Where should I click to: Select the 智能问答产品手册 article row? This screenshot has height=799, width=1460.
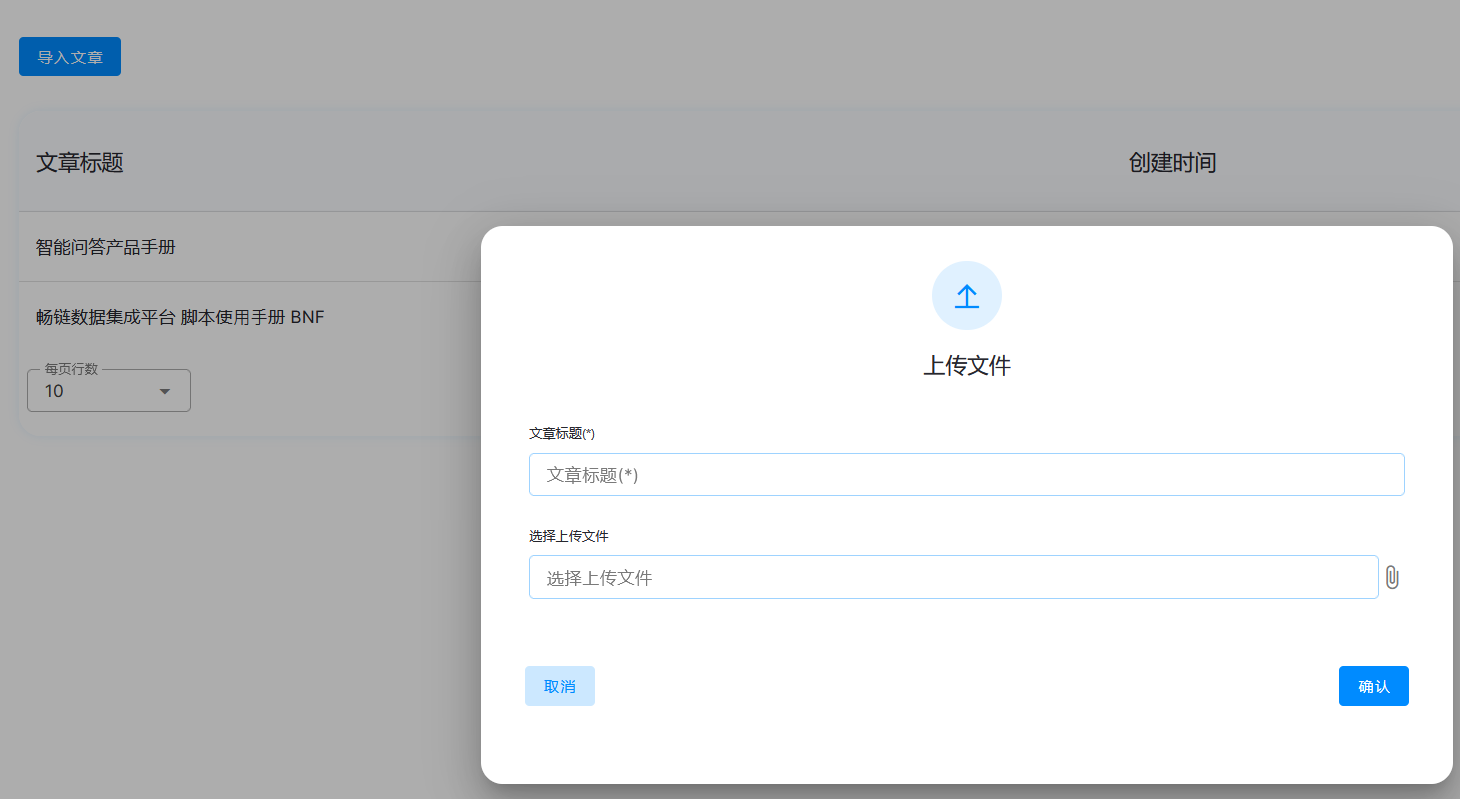pyautogui.click(x=106, y=247)
